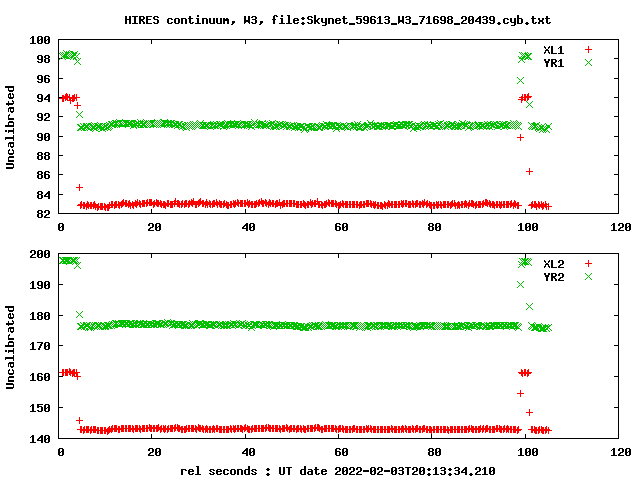Click the isolated XL2 point near 148

[529, 413]
